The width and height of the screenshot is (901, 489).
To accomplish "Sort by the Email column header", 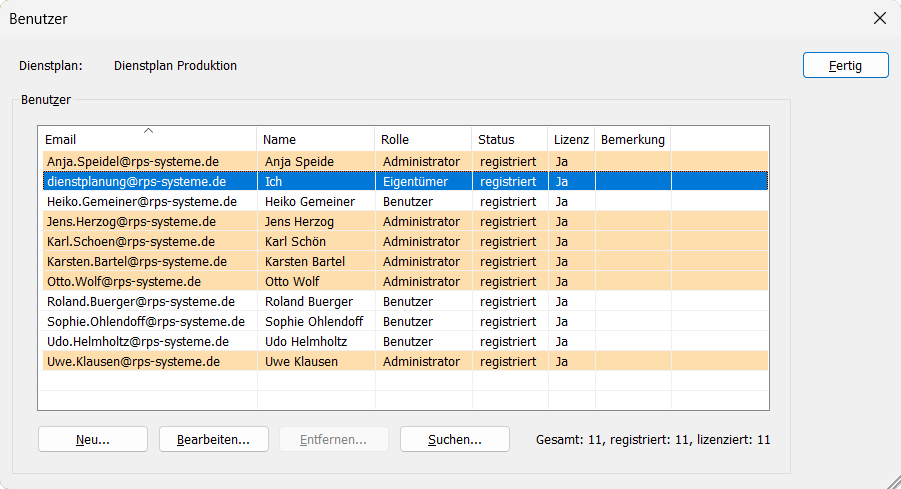I will (147, 140).
